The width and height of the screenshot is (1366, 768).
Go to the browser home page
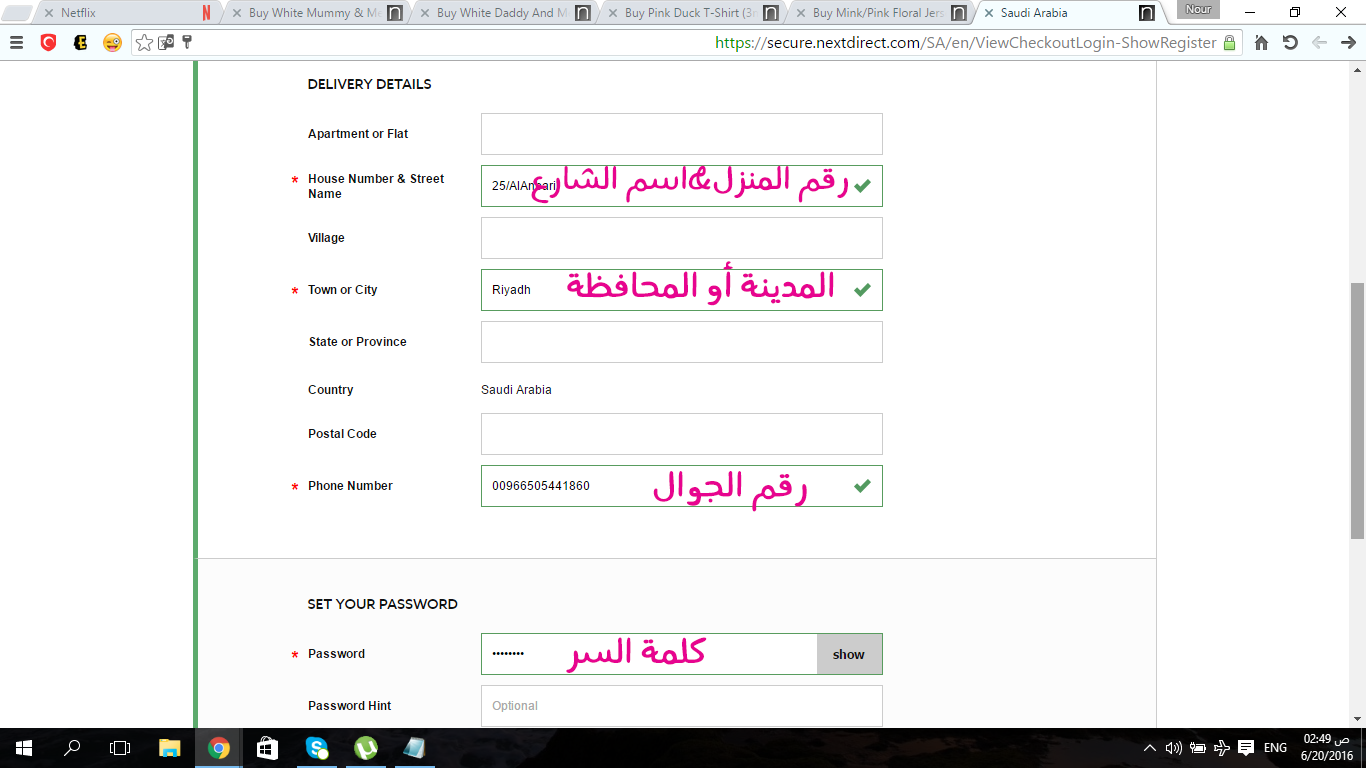[x=1261, y=43]
